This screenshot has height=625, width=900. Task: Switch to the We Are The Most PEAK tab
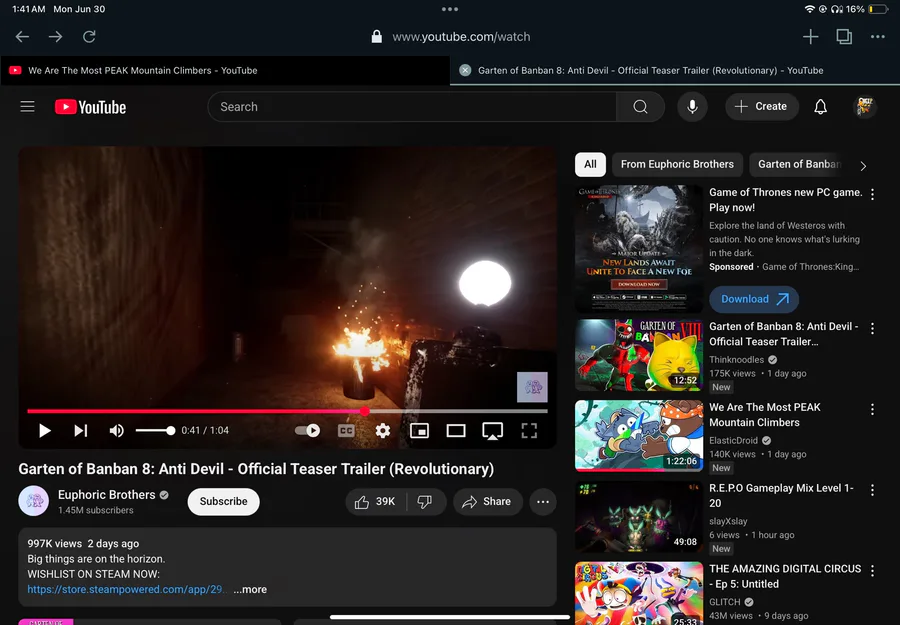225,71
